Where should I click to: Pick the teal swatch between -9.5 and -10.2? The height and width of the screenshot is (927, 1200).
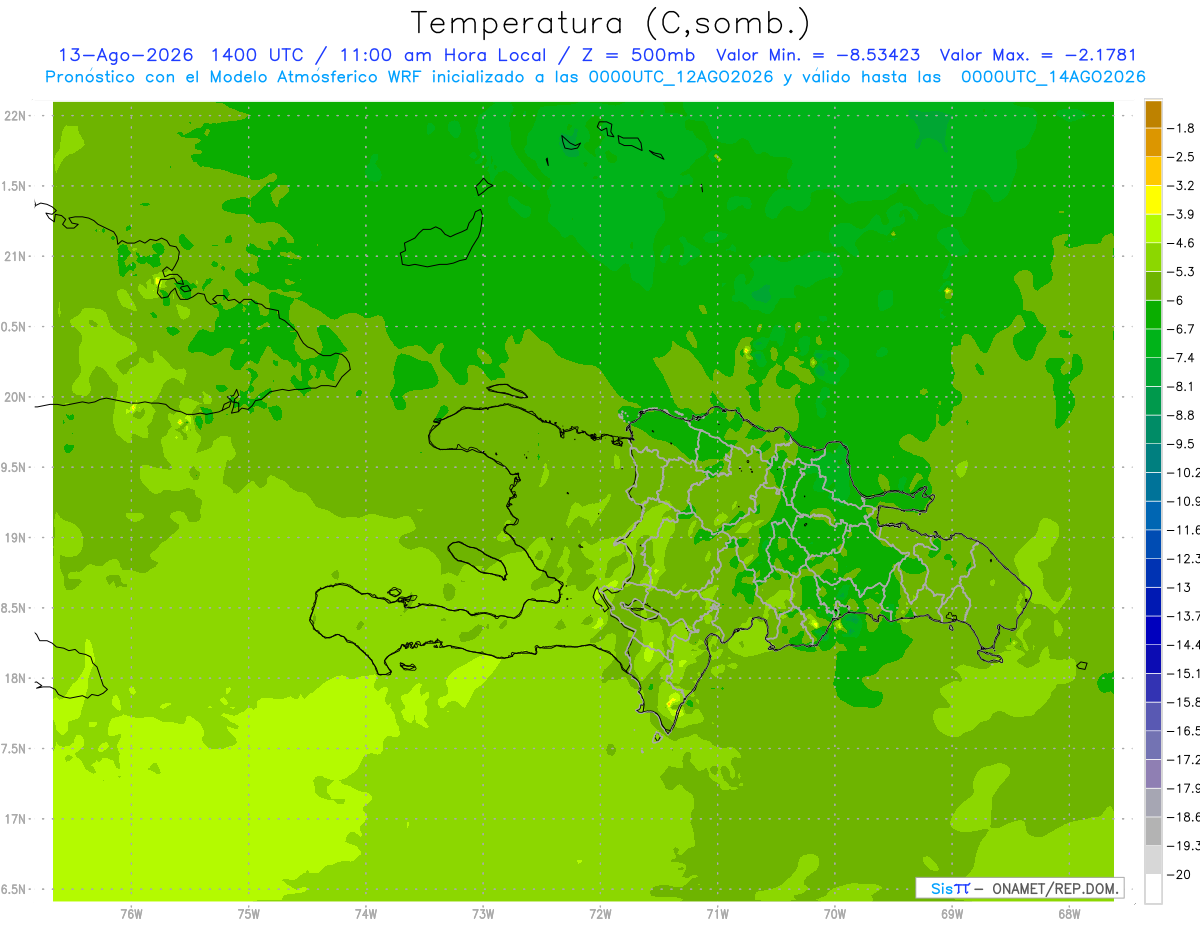point(1153,458)
